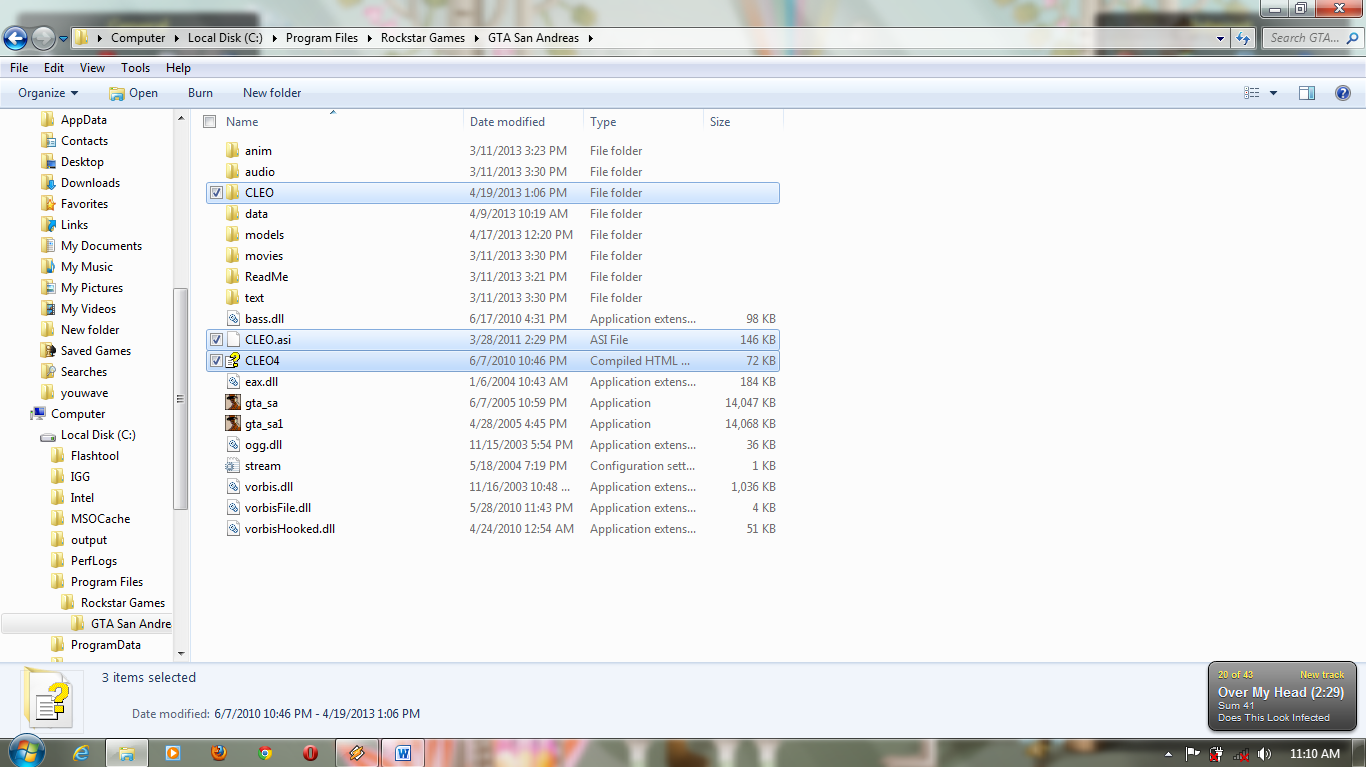The height and width of the screenshot is (767, 1366).
Task: Select the gta_sa application icon
Action: tap(233, 403)
